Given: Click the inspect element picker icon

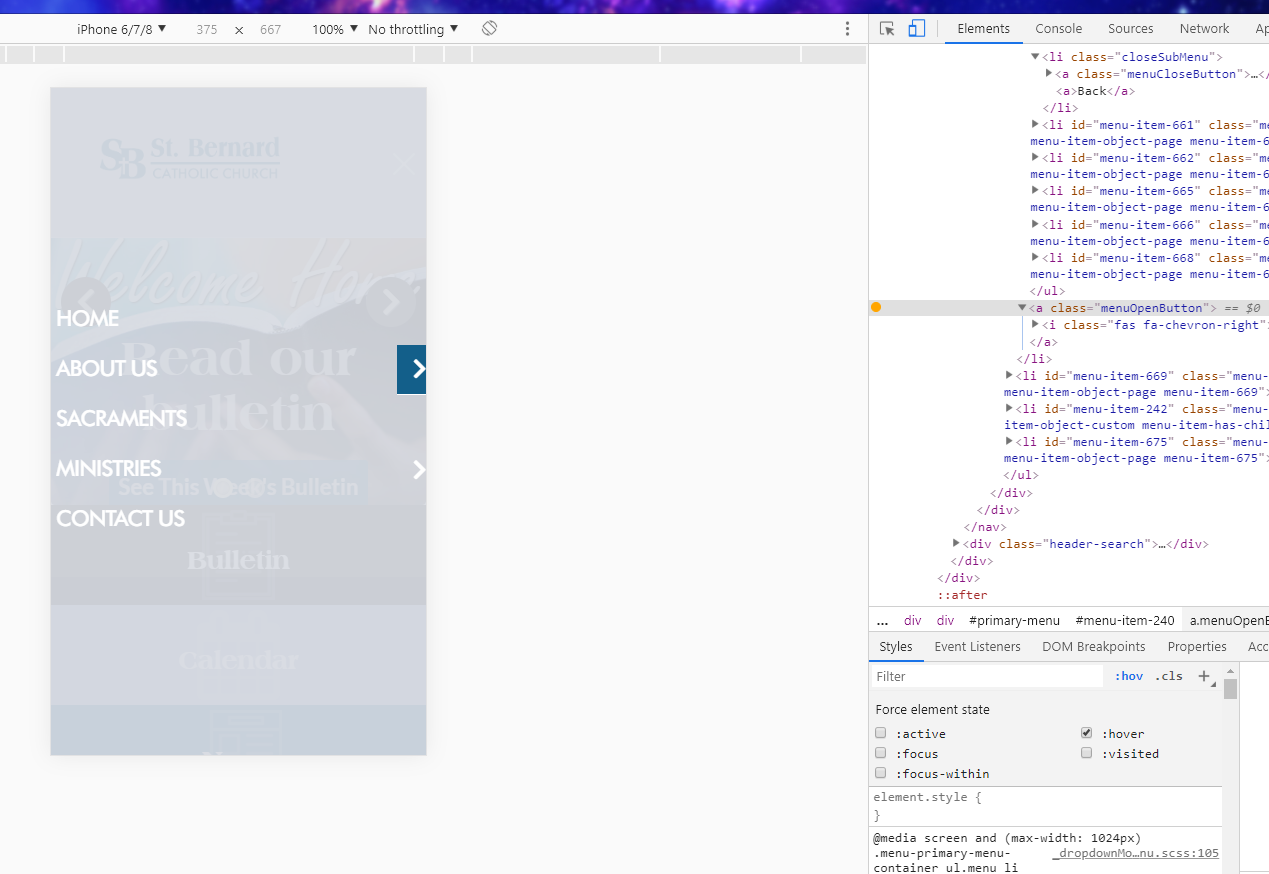Looking at the screenshot, I should pos(887,29).
